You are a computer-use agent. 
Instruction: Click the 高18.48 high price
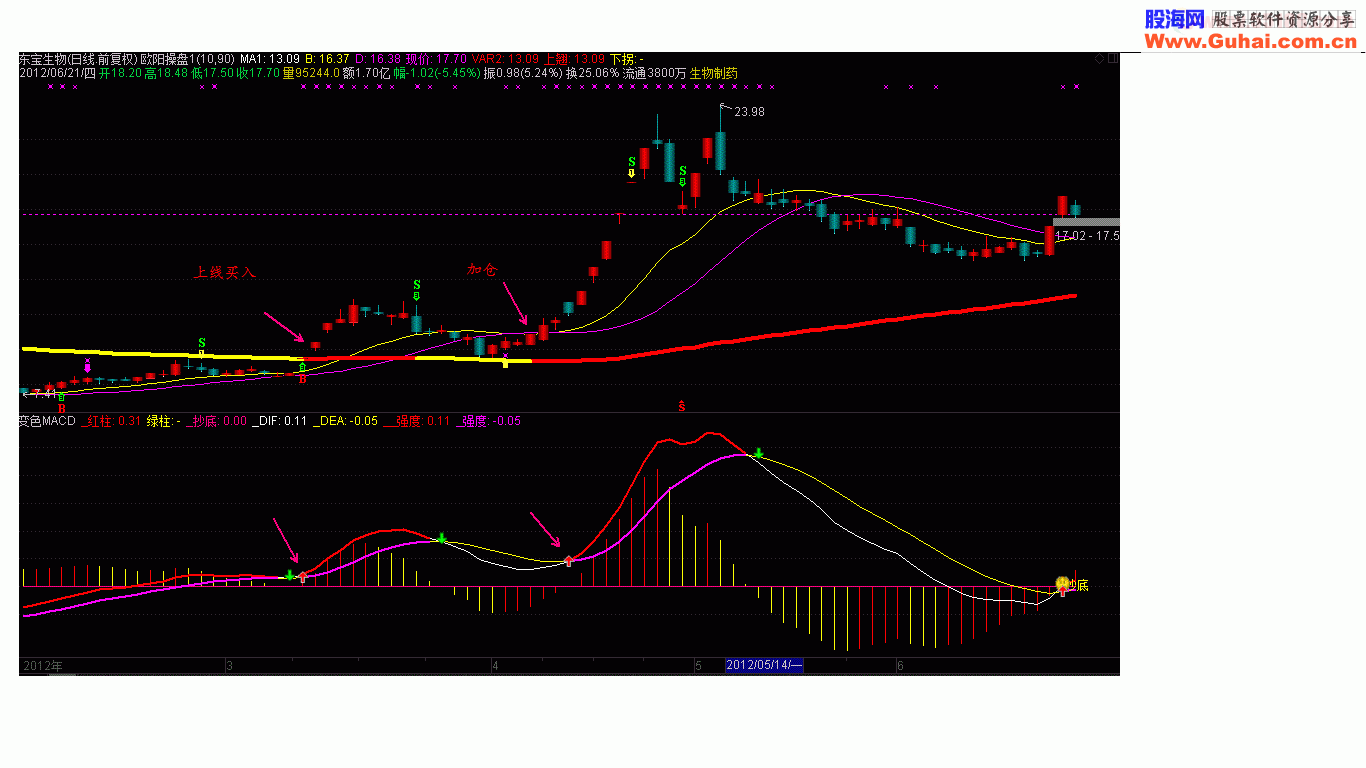[x=166, y=73]
